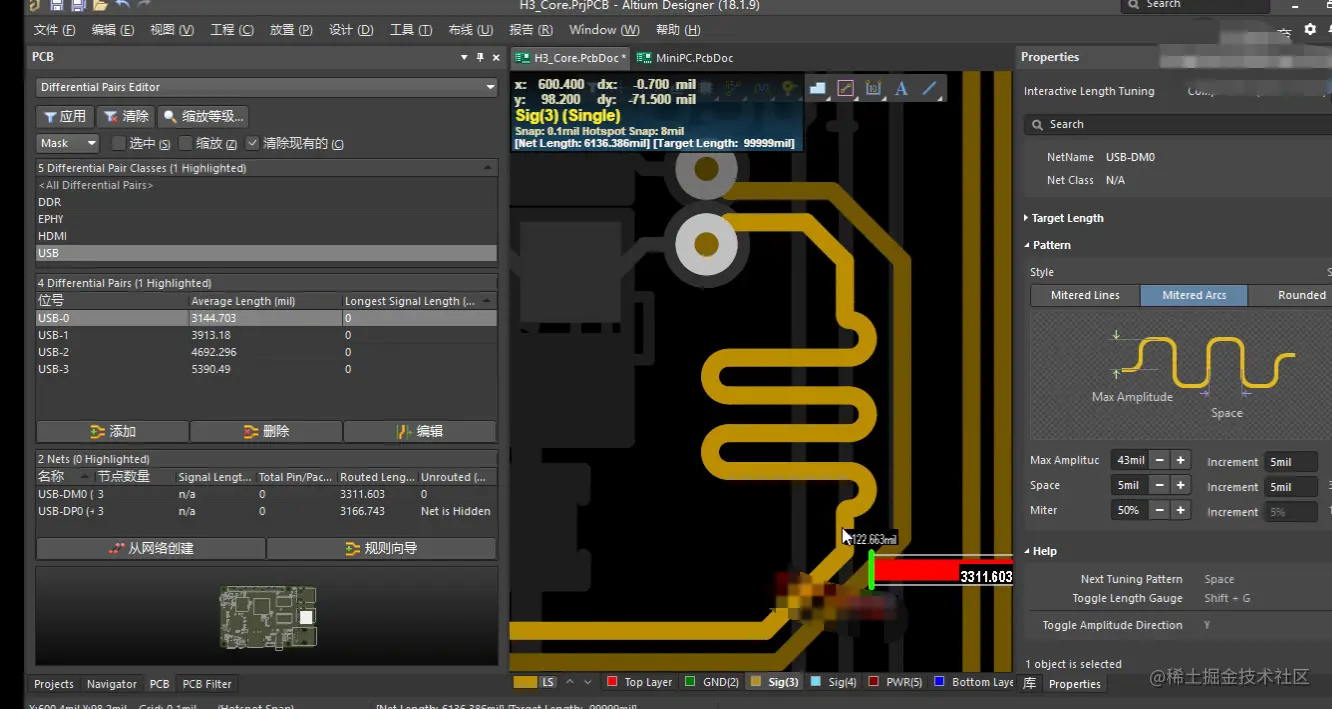Select the place string 'A' tool
This screenshot has height=709, width=1332.
pos(901,89)
